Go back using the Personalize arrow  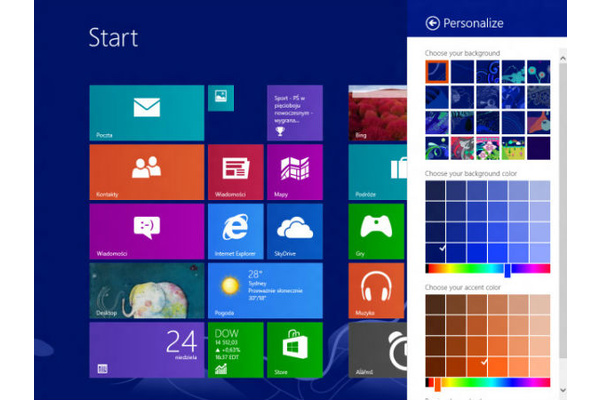[432, 23]
